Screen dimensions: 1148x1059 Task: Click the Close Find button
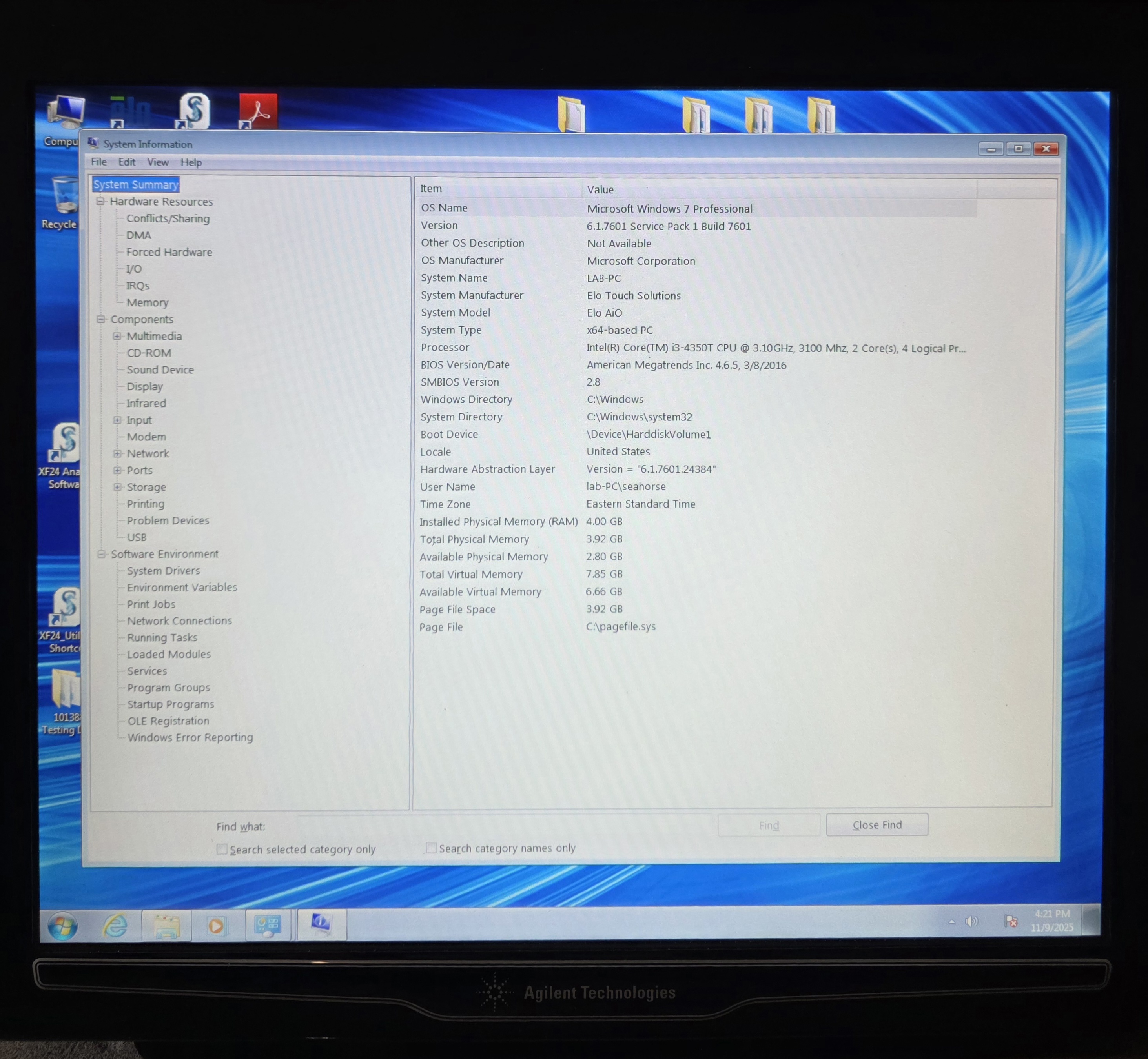click(x=876, y=824)
